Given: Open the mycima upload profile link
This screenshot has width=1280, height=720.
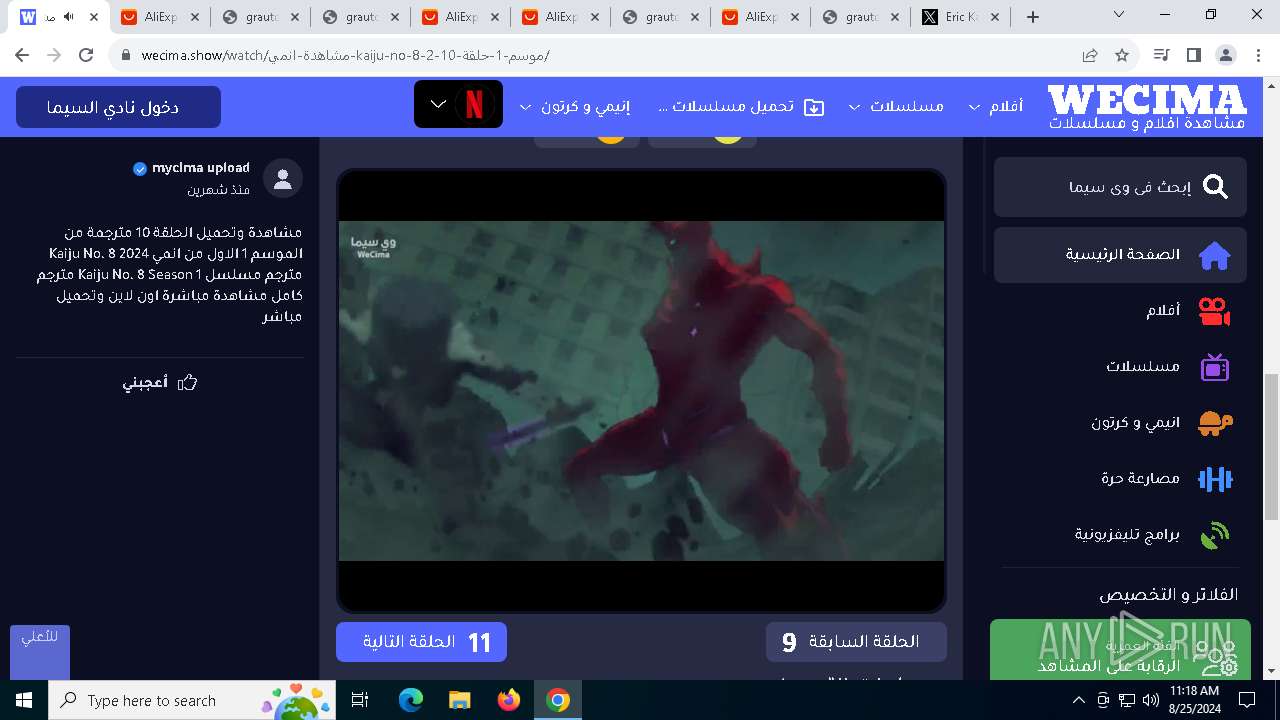Looking at the screenshot, I should (x=200, y=168).
